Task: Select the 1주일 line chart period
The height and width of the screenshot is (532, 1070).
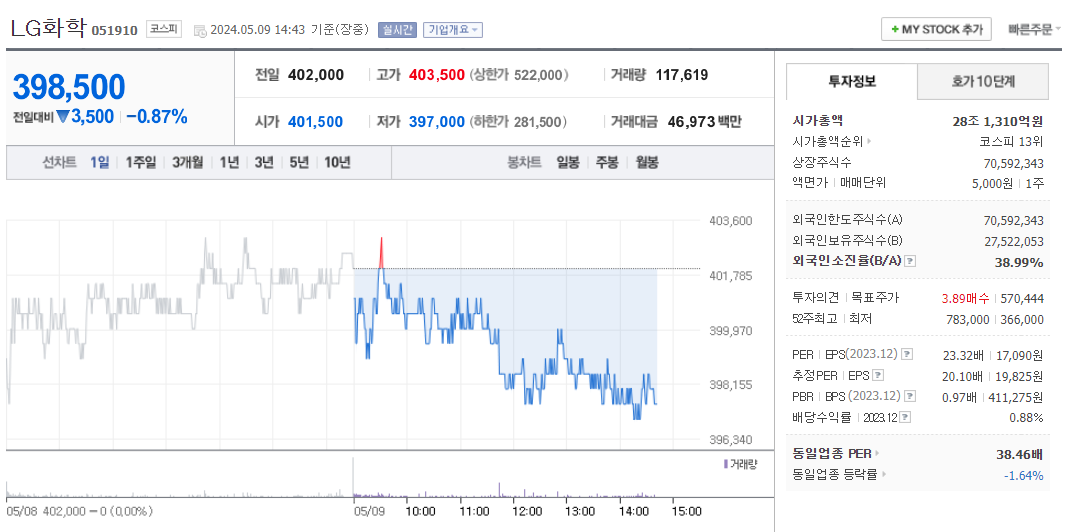Action: point(140,162)
